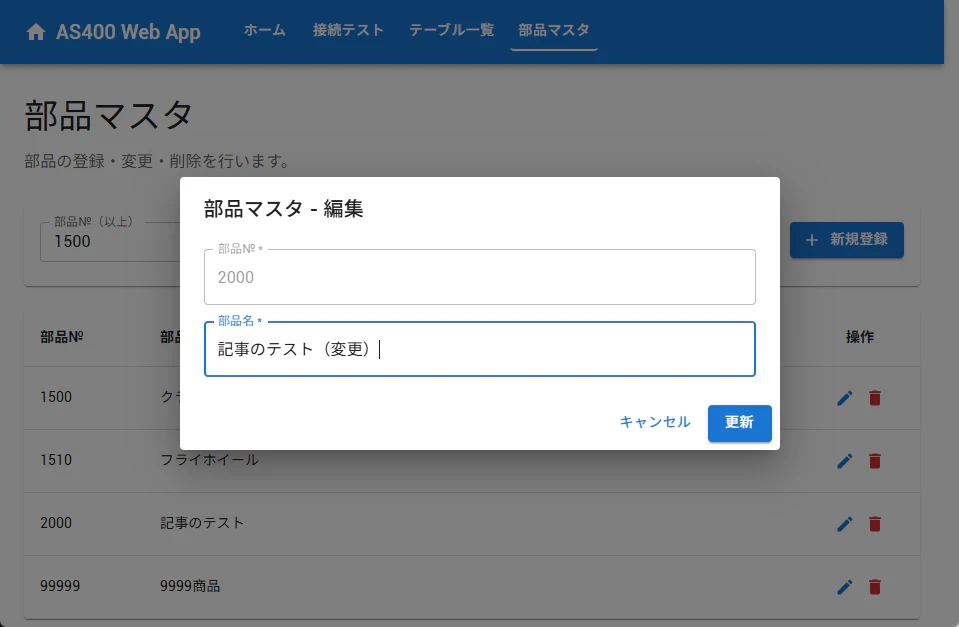
Task: Click the dialog title 部品マスタ - 編集
Action: pos(284,209)
